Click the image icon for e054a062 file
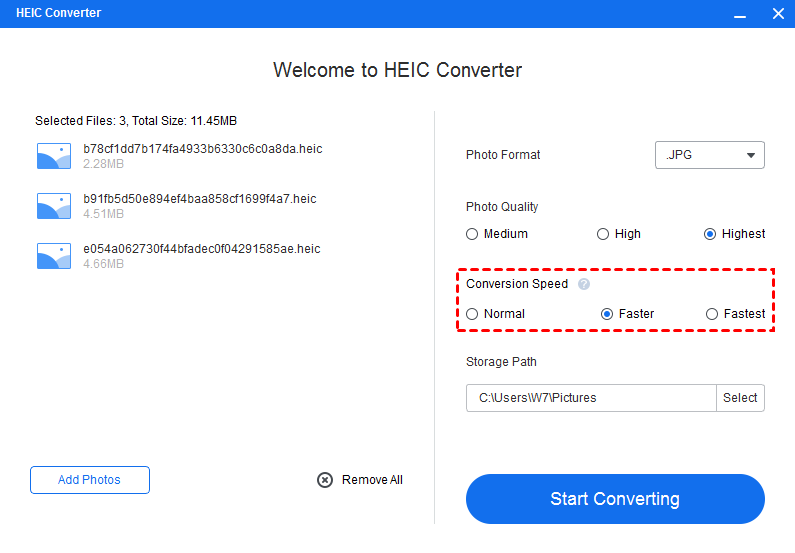This screenshot has height=553, width=795. 53,256
